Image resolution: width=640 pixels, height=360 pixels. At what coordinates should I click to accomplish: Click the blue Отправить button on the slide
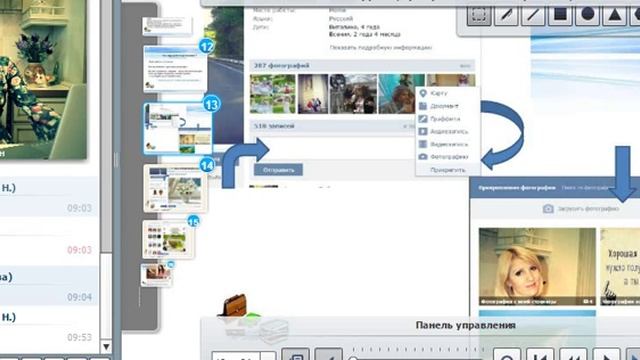pos(278,170)
